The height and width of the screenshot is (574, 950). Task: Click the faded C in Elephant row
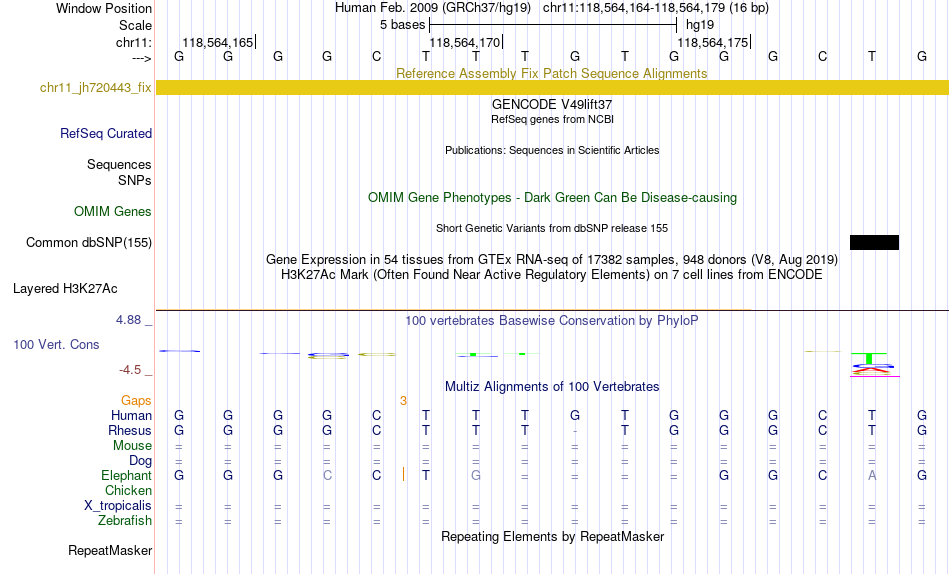(327, 476)
